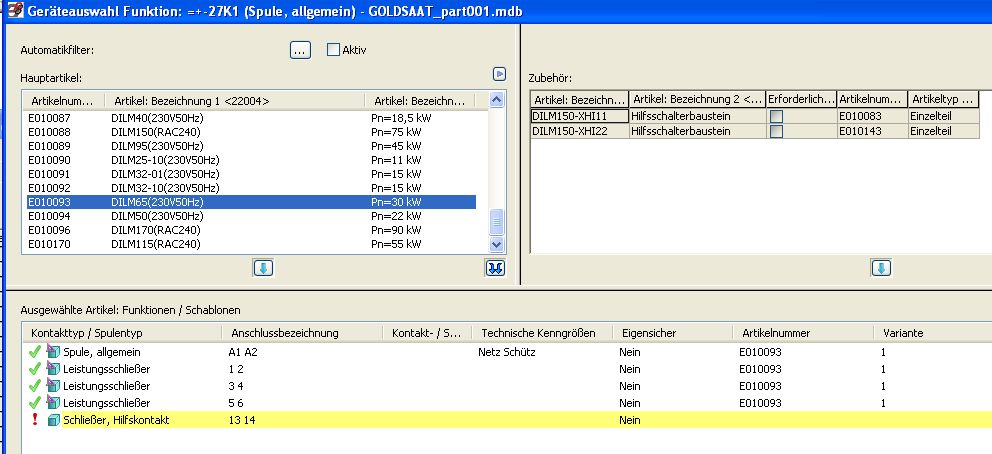Click accessory article number E010083
992x454 pixels.
tap(872, 116)
